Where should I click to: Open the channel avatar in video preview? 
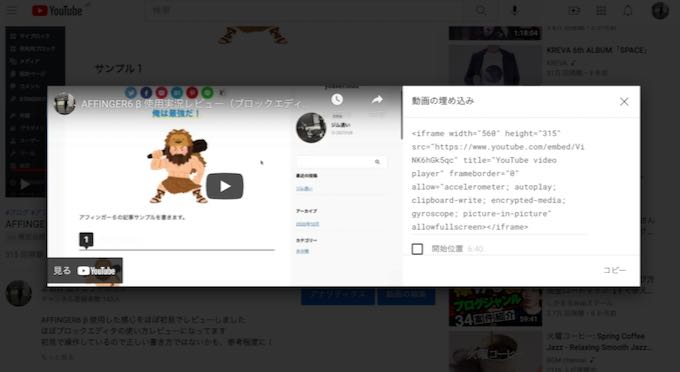[x=65, y=103]
